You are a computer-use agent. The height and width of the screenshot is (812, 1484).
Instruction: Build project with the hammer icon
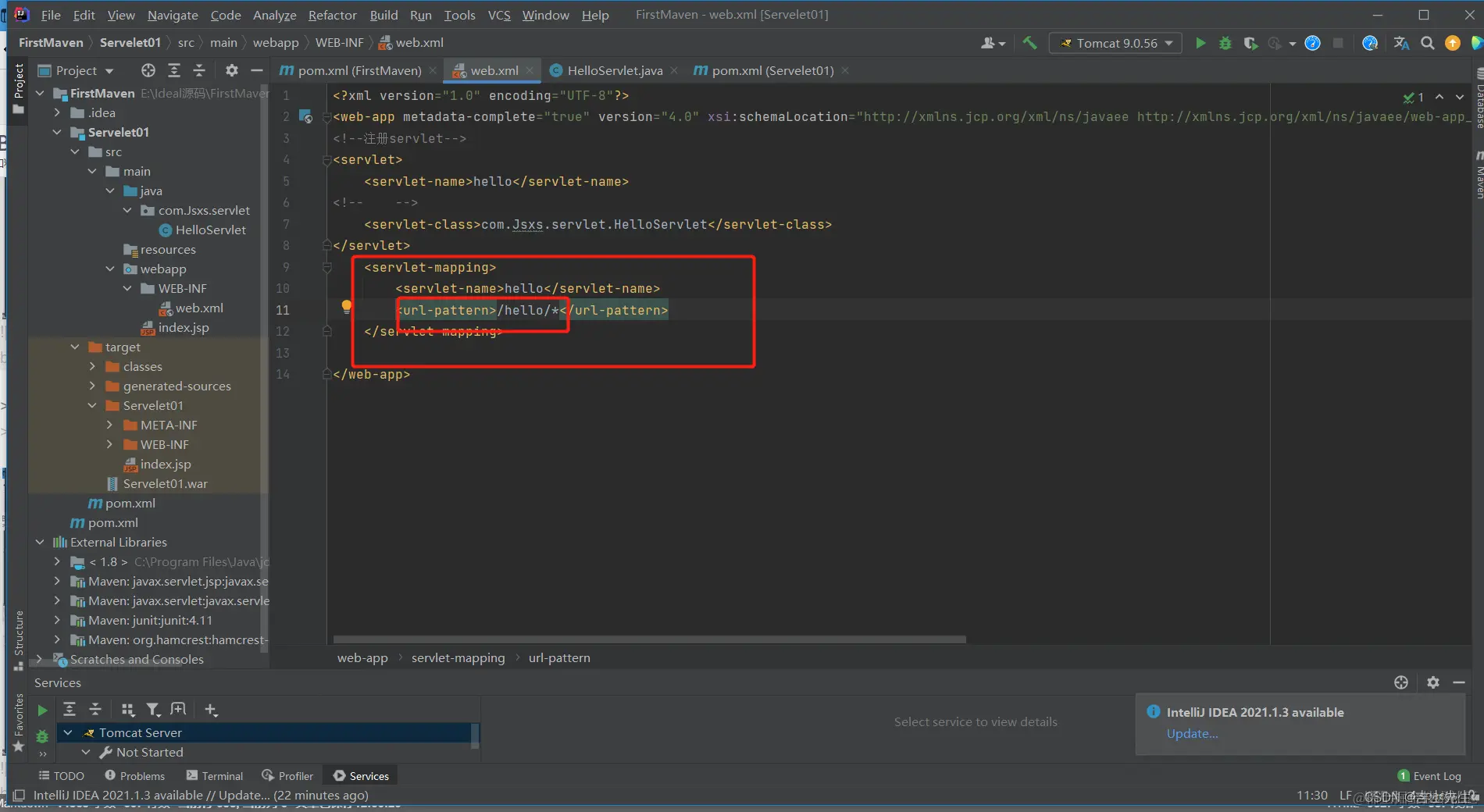(1030, 43)
